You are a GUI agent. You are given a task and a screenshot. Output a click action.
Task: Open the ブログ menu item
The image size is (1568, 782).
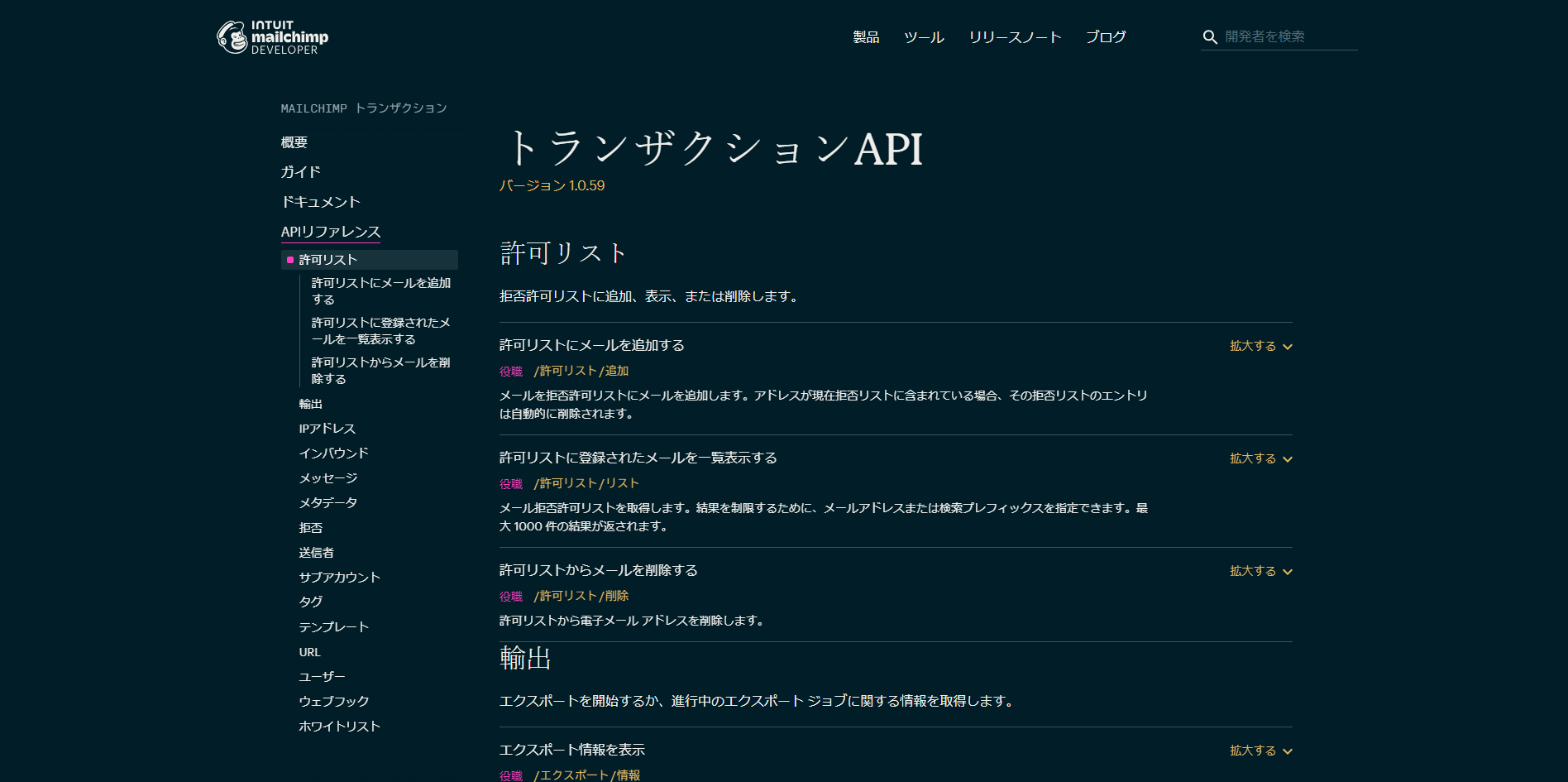coord(1106,37)
